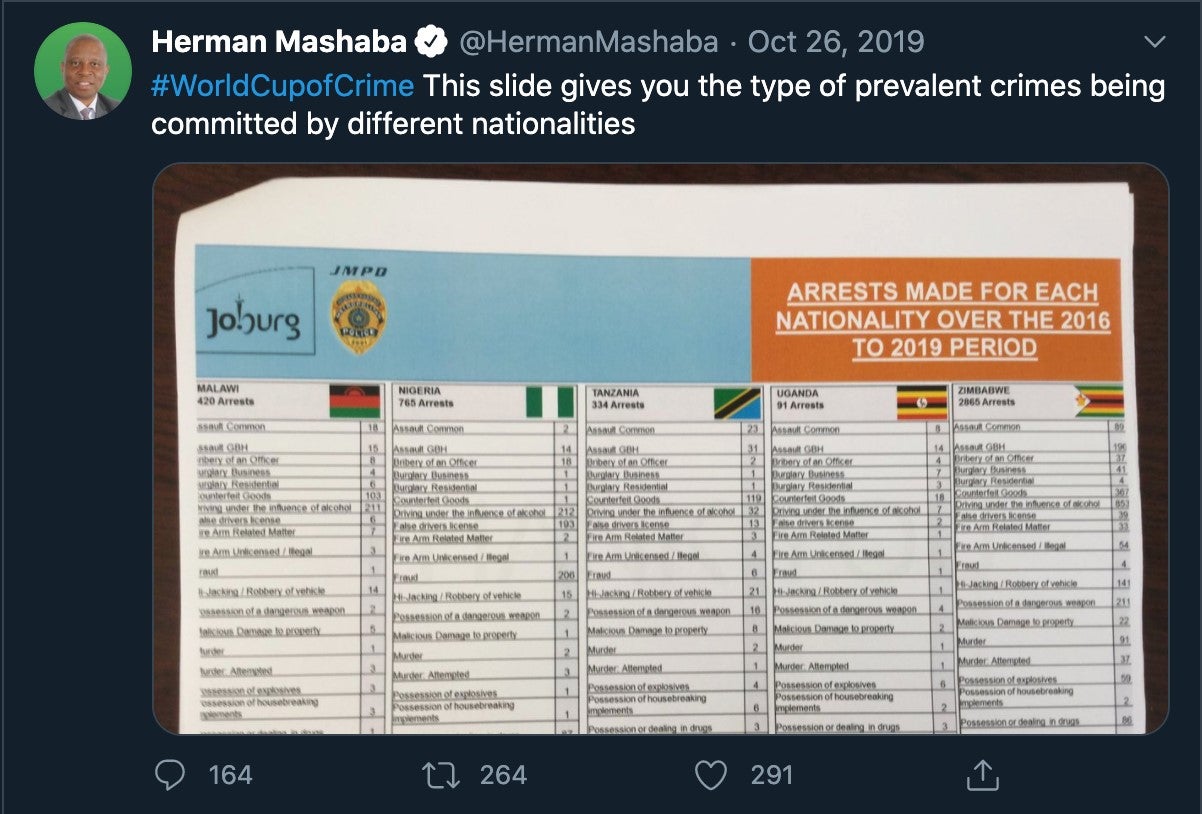Screen dimensions: 1202x814
Task: Click the blue verified badge
Action: (430, 41)
